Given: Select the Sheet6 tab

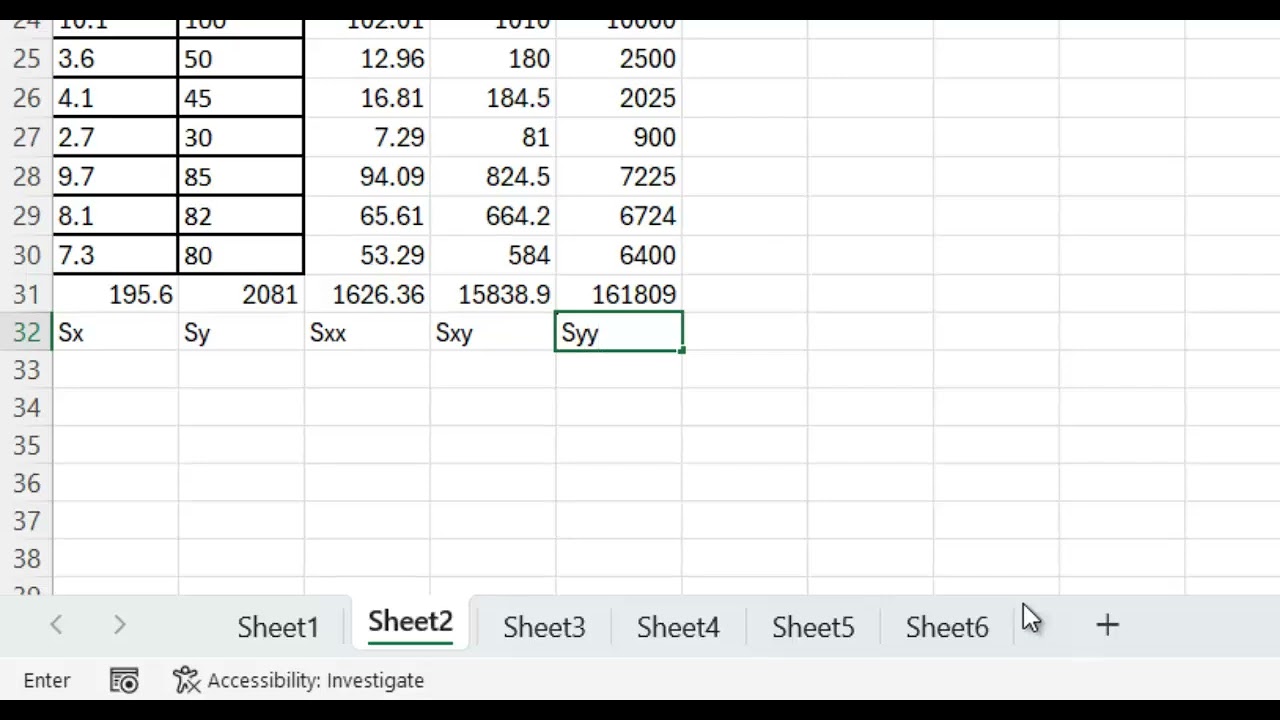Looking at the screenshot, I should 946,627.
